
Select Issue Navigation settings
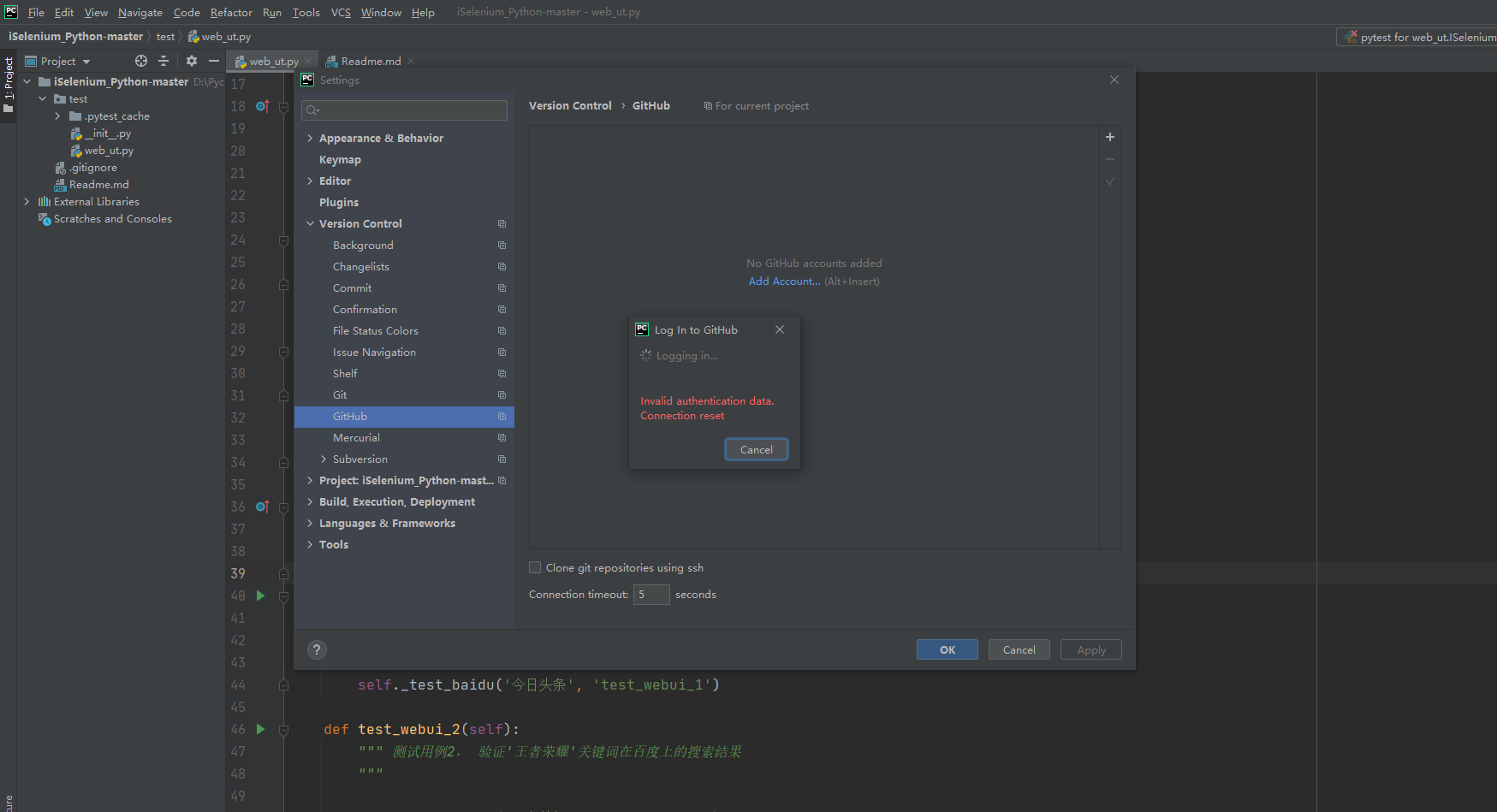pos(374,353)
